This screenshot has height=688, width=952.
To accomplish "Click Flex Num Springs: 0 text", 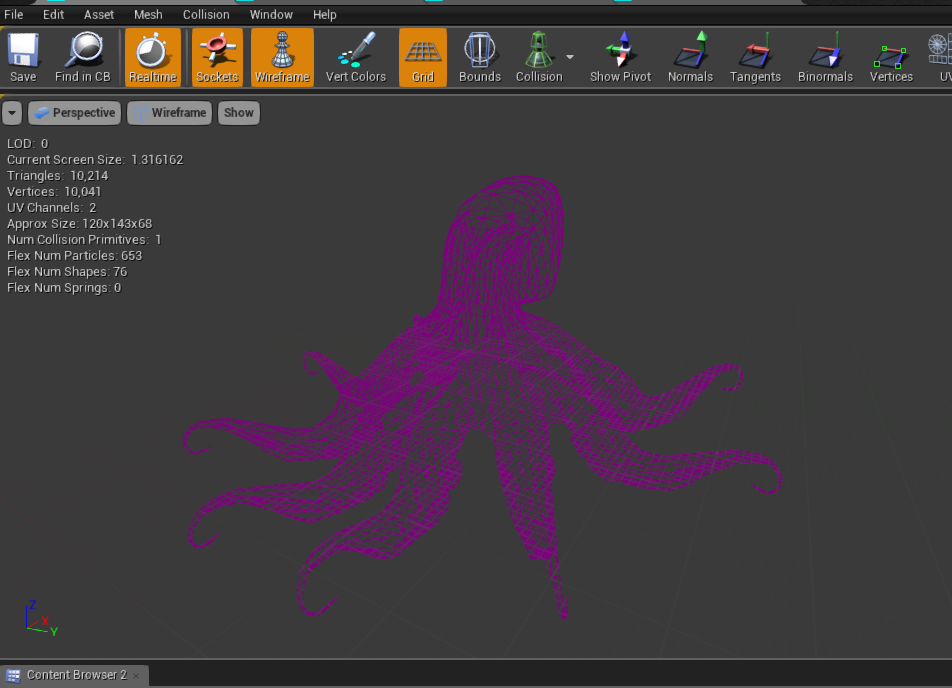I will 64,288.
